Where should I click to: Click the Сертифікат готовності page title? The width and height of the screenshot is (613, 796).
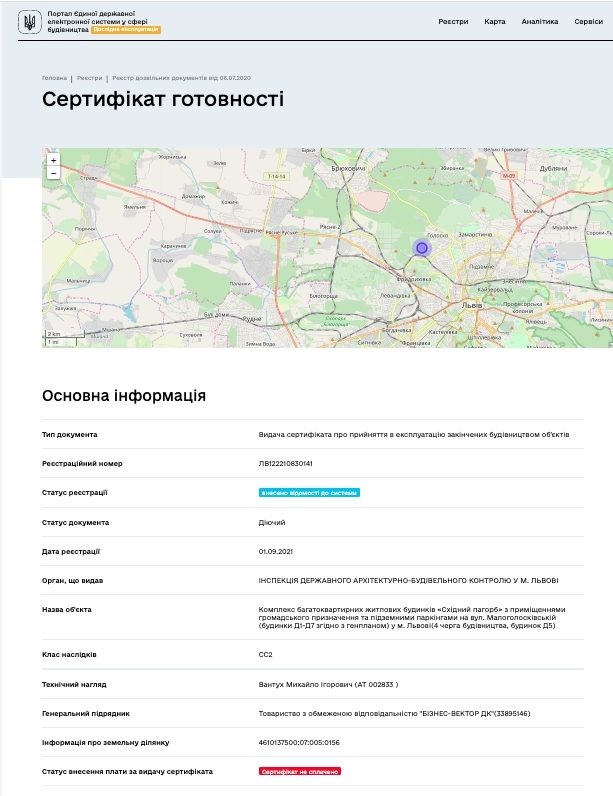pos(163,99)
